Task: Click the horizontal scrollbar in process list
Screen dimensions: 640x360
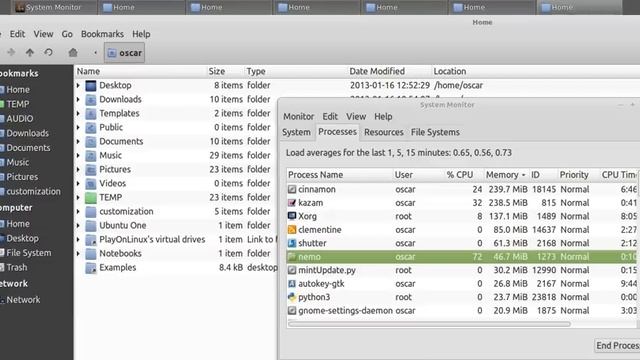Action: pos(429,324)
